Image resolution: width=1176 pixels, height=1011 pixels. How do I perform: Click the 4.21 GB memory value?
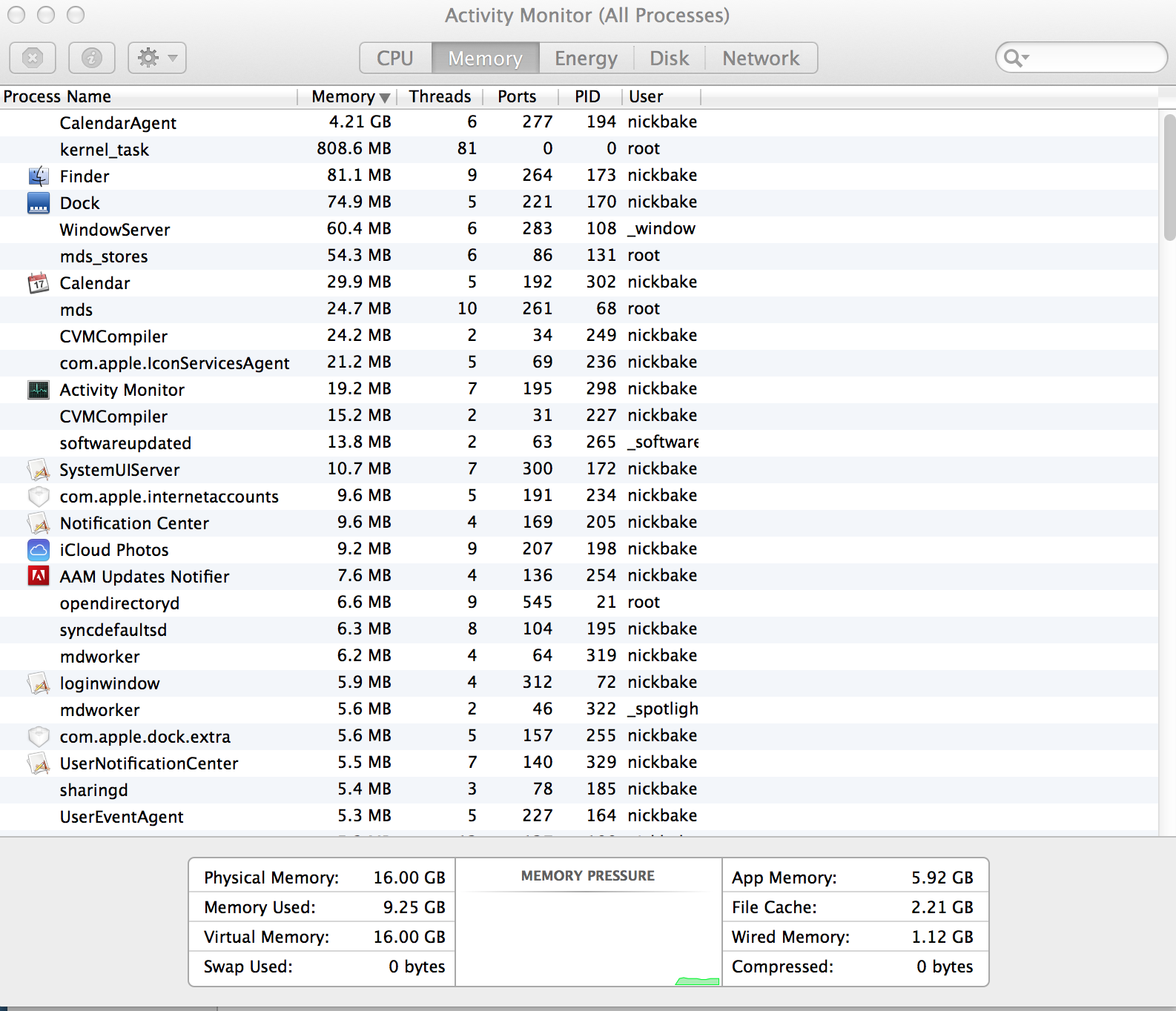pyautogui.click(x=360, y=122)
